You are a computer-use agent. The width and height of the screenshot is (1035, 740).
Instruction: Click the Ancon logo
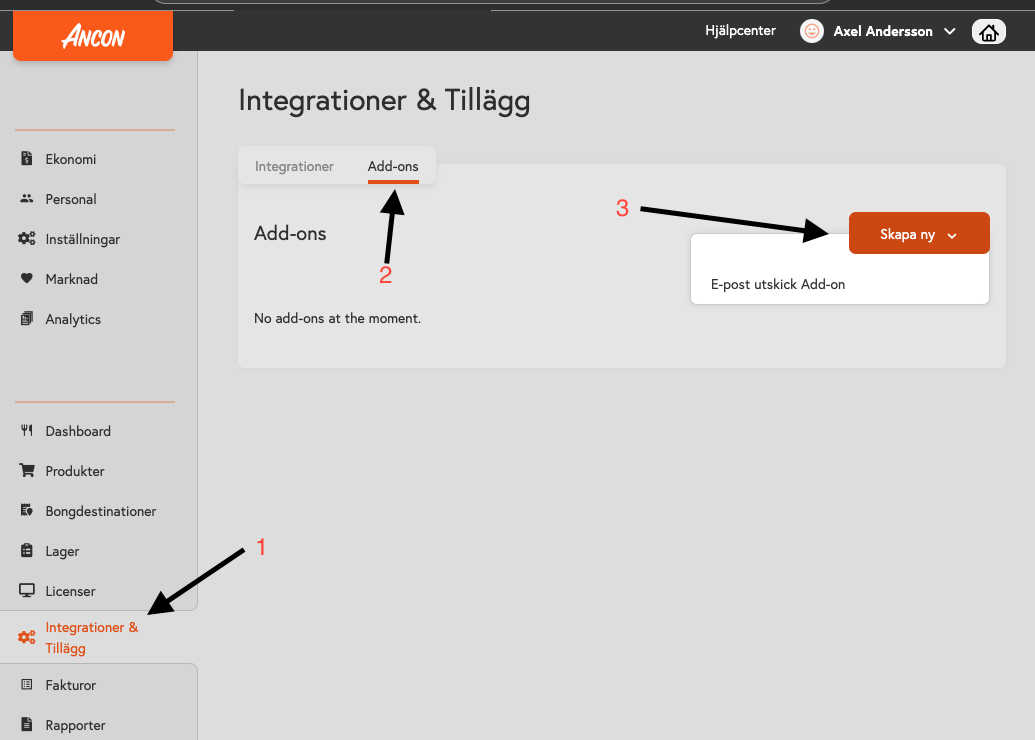93,37
